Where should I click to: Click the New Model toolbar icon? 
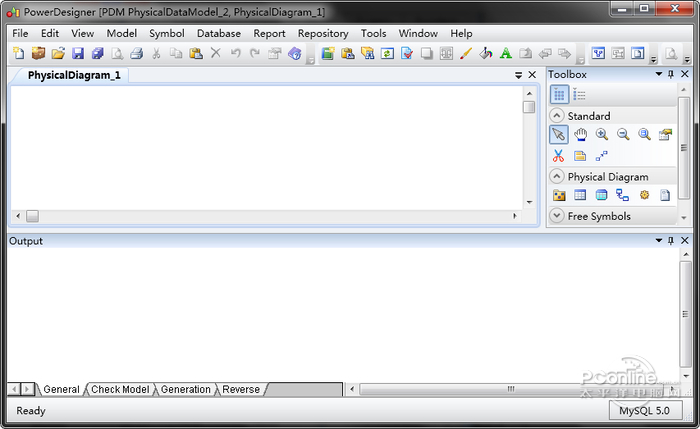[x=19, y=54]
